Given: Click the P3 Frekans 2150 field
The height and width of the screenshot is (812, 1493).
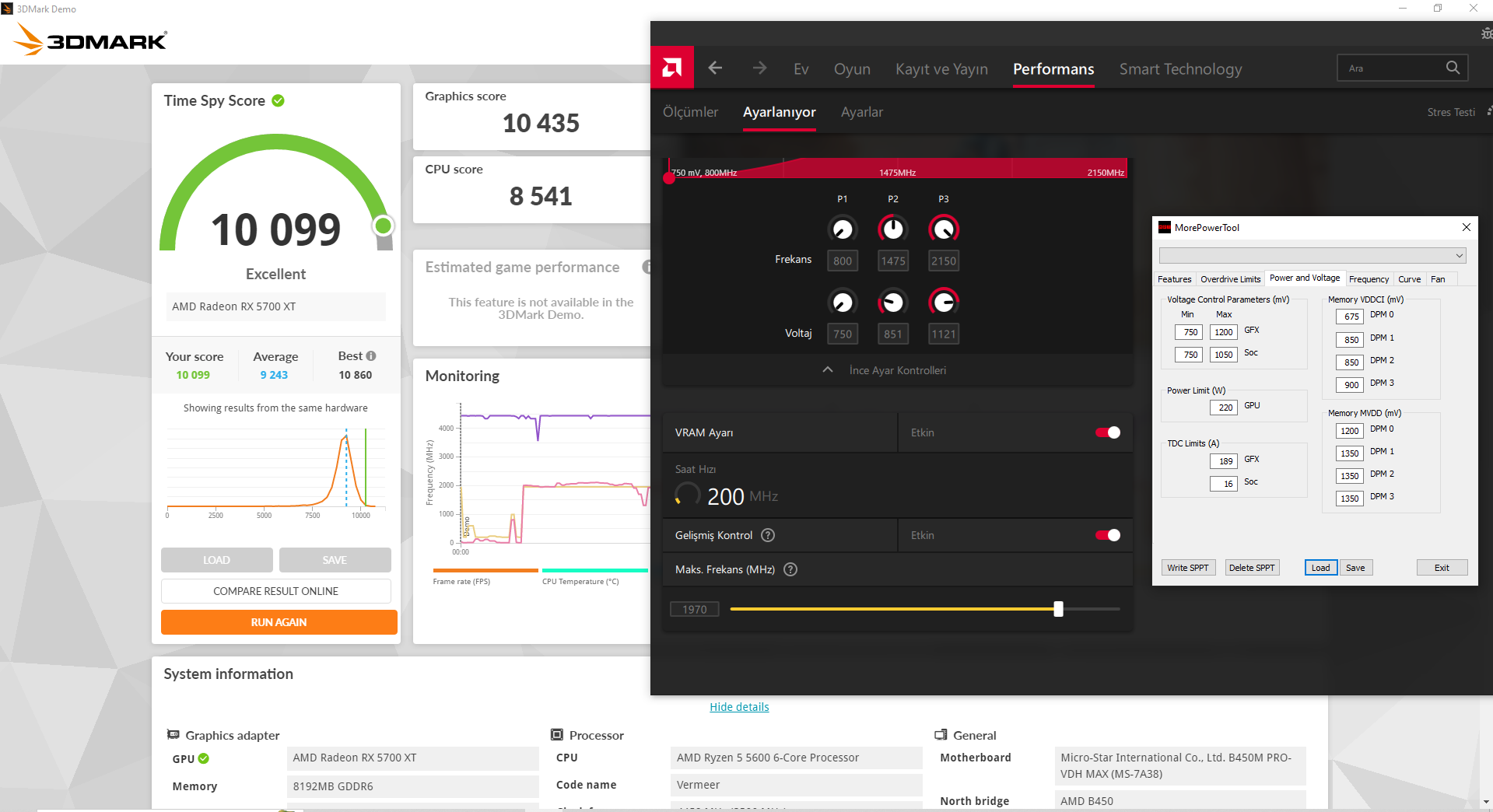Looking at the screenshot, I should pyautogui.click(x=944, y=261).
